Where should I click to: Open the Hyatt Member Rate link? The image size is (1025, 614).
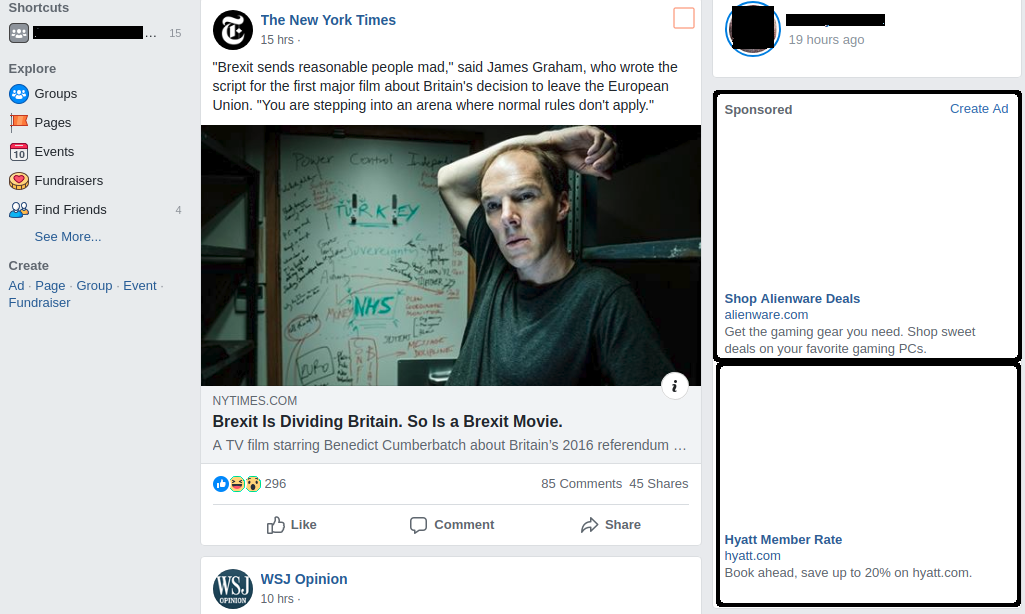(x=782, y=540)
